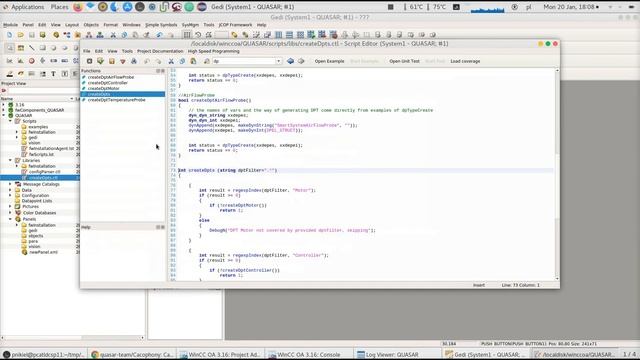Expand the Pictures node in project tree
Viewport: 640px width, 360px height.
(11, 207)
